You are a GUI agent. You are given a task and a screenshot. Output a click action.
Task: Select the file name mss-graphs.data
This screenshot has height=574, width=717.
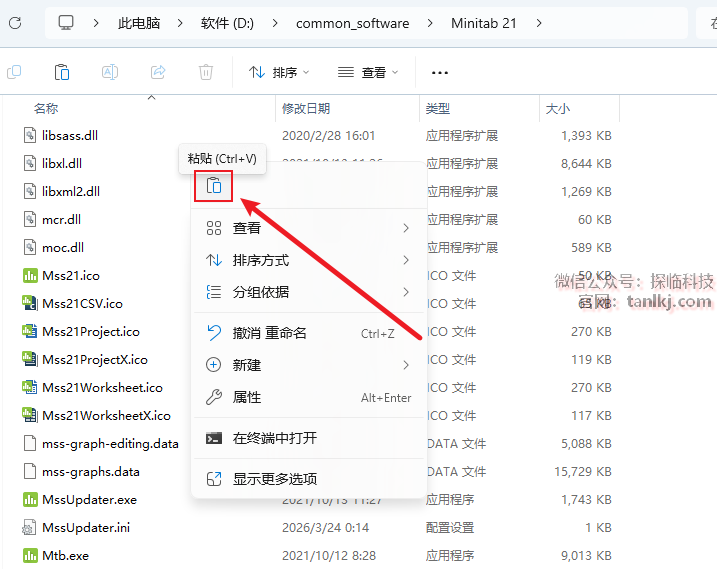(x=91, y=472)
